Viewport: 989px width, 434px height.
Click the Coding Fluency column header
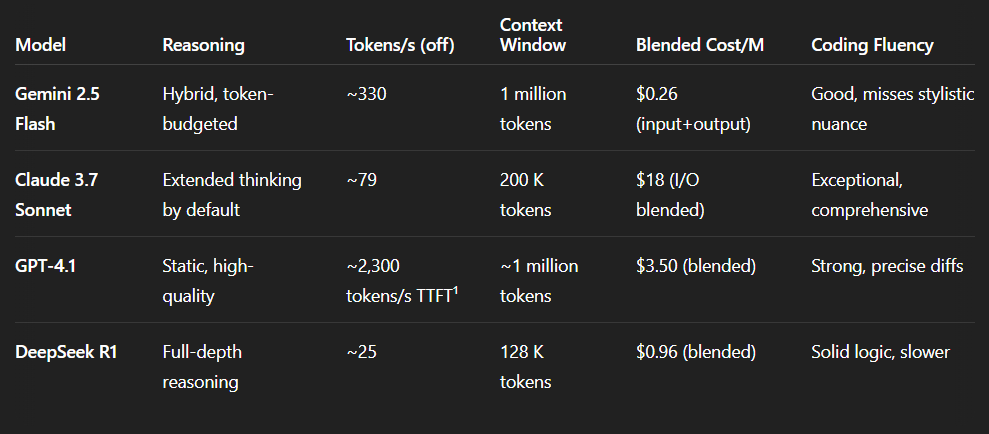(872, 45)
